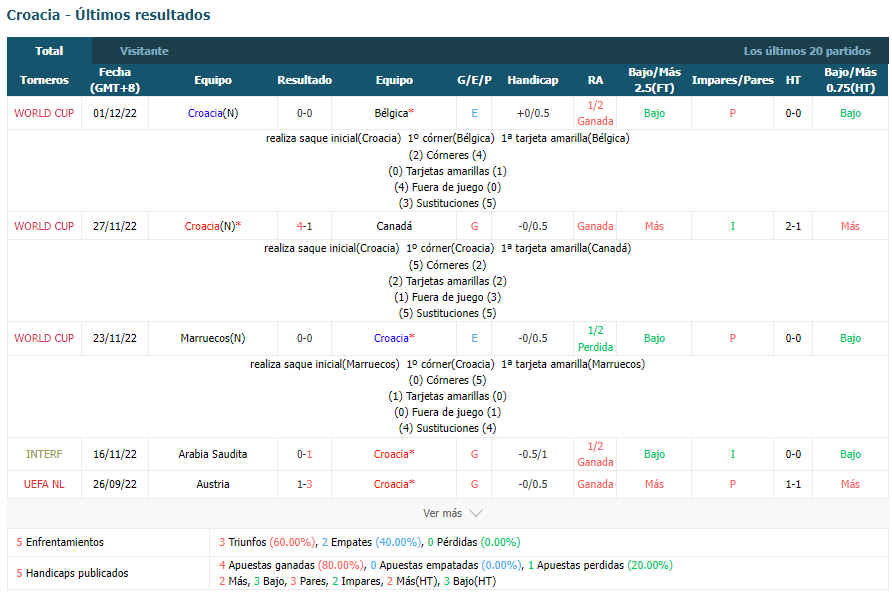This screenshot has height=593, width=892.
Task: Click Los últimos 20 partidos label
Action: [x=807, y=51]
